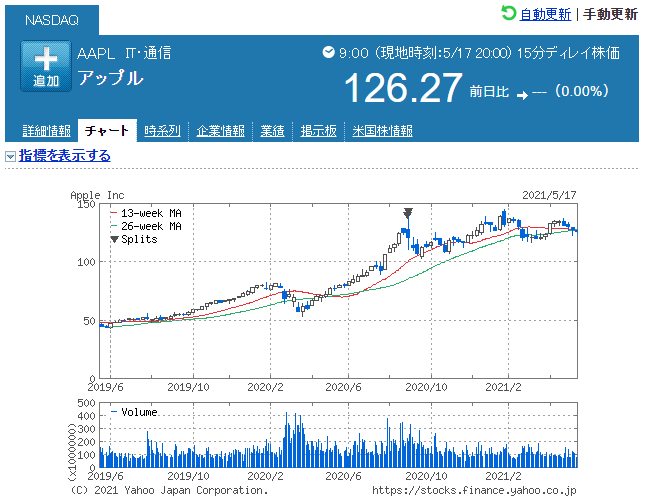Image resolution: width=645 pixels, height=501 pixels.
Task: Open the 掲示板 tab
Action: 318,131
